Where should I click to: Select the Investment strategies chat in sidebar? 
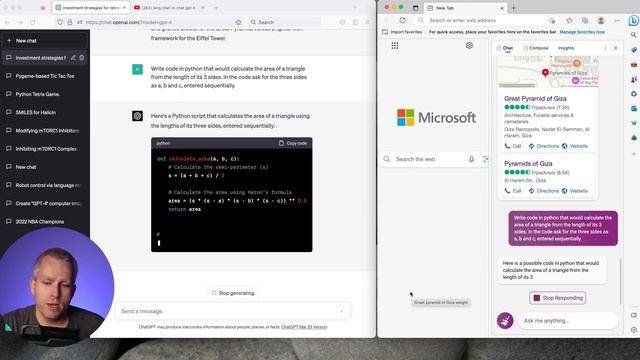45,58
